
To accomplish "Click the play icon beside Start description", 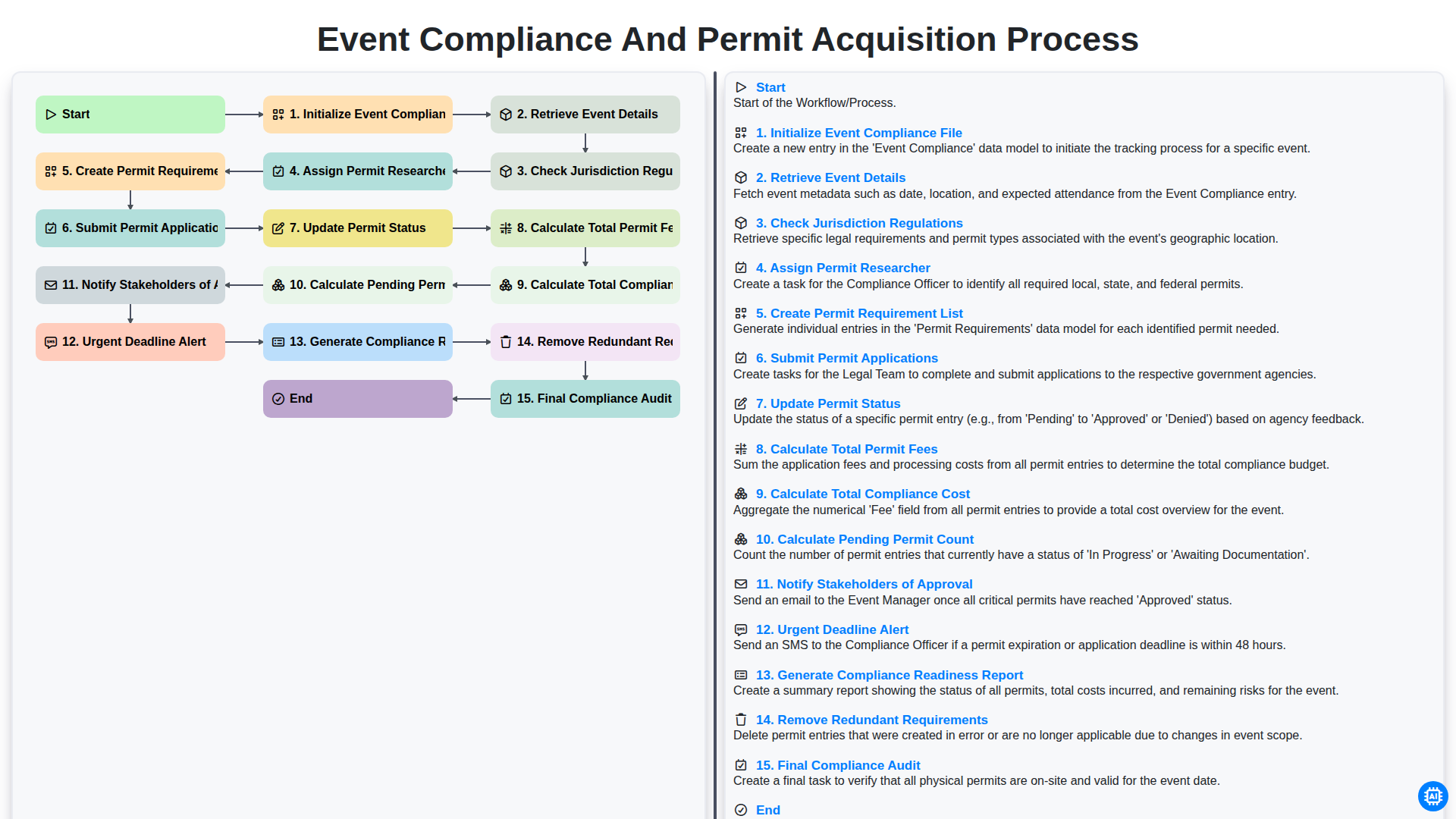I will [741, 88].
